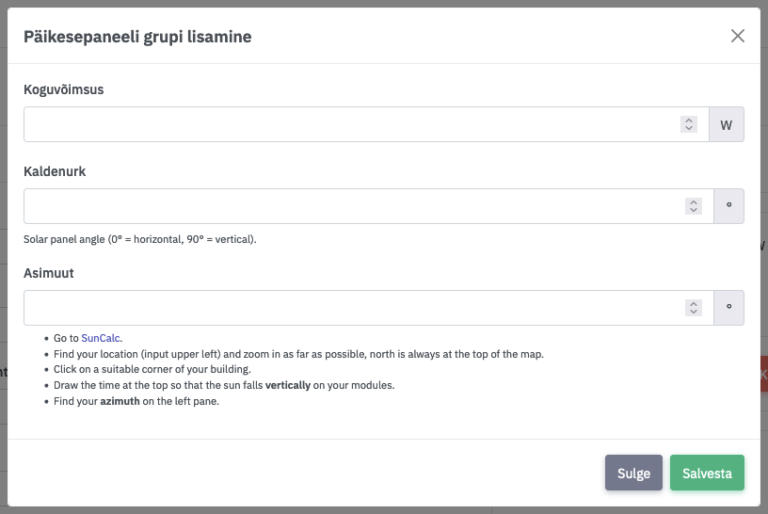The width and height of the screenshot is (768, 514).
Task: Decrease Asimuut value with down arrow
Action: (x=693, y=312)
